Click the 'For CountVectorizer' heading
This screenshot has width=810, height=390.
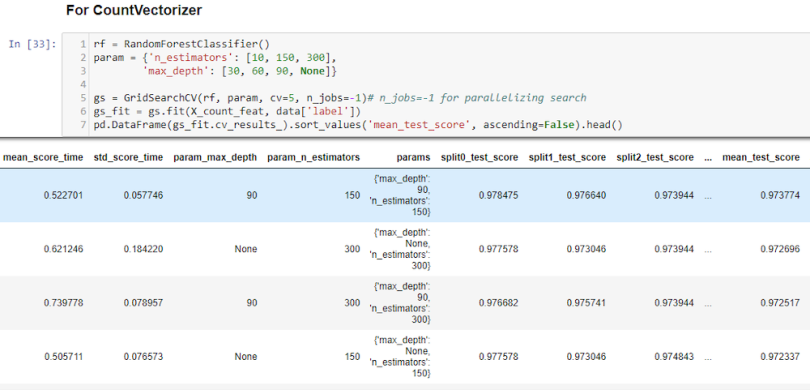click(x=133, y=10)
